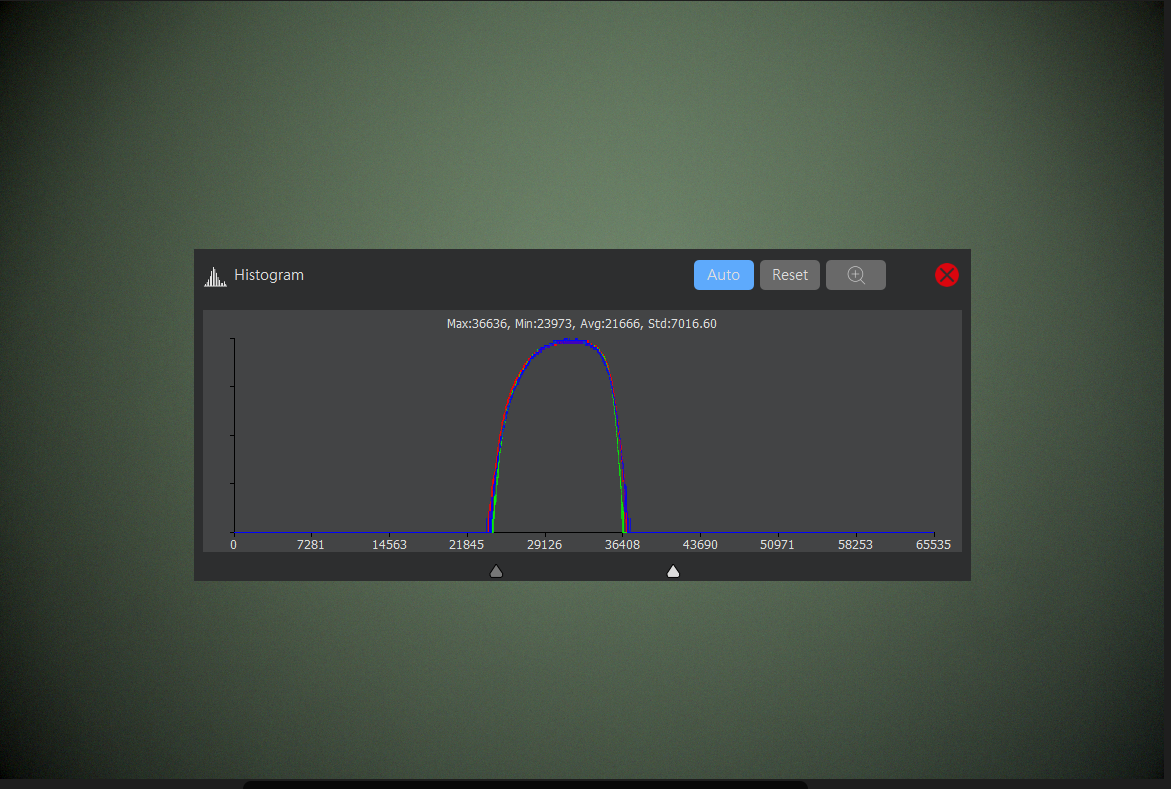Select the dark black-point slider handle
The height and width of the screenshot is (789, 1171).
tap(496, 572)
